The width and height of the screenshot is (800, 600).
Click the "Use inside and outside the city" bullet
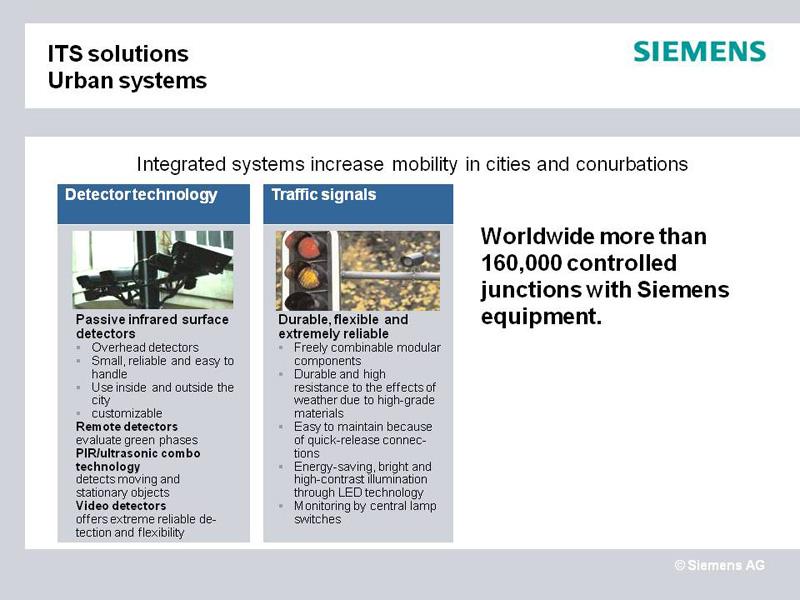pyautogui.click(x=162, y=394)
